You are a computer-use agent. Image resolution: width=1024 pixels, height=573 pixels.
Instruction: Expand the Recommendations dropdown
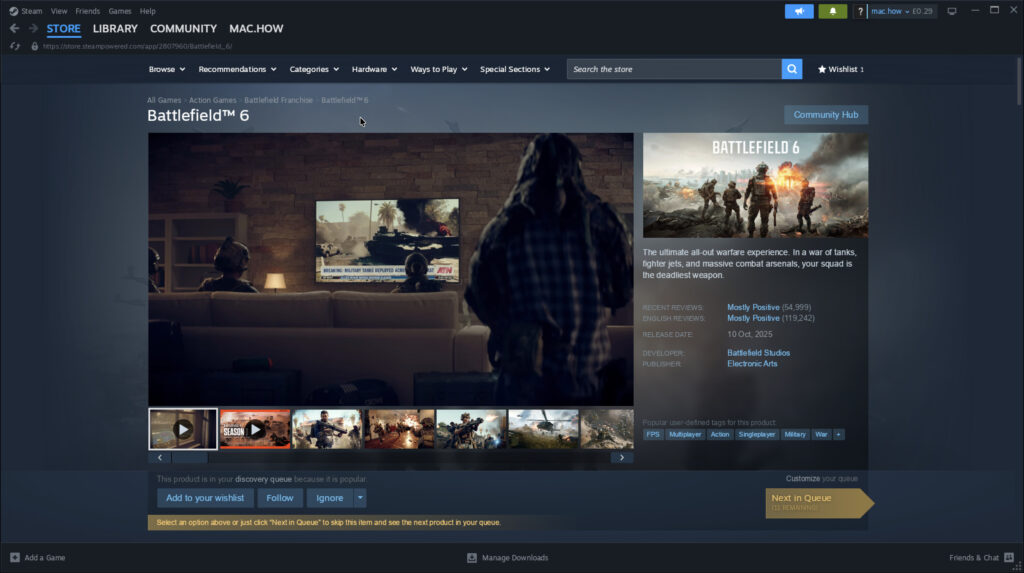[x=237, y=69]
